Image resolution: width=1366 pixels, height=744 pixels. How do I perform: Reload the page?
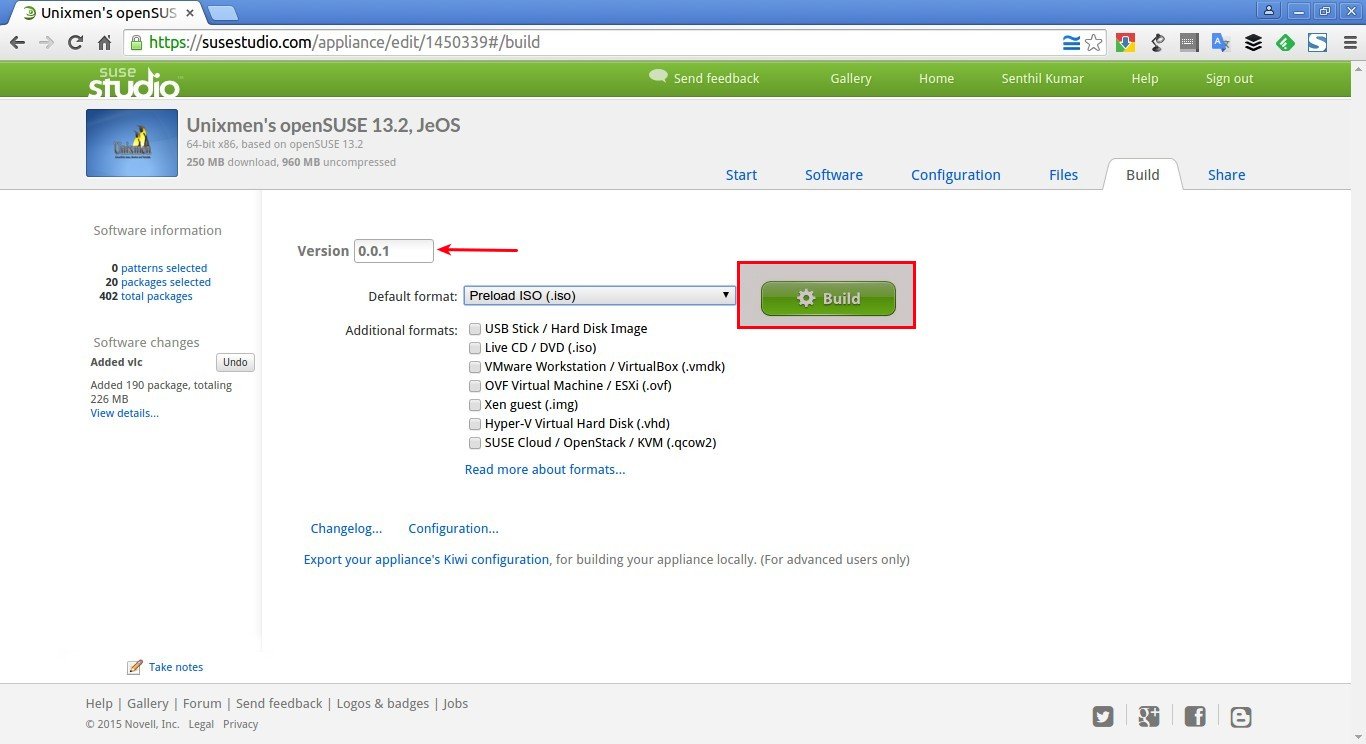pos(75,42)
